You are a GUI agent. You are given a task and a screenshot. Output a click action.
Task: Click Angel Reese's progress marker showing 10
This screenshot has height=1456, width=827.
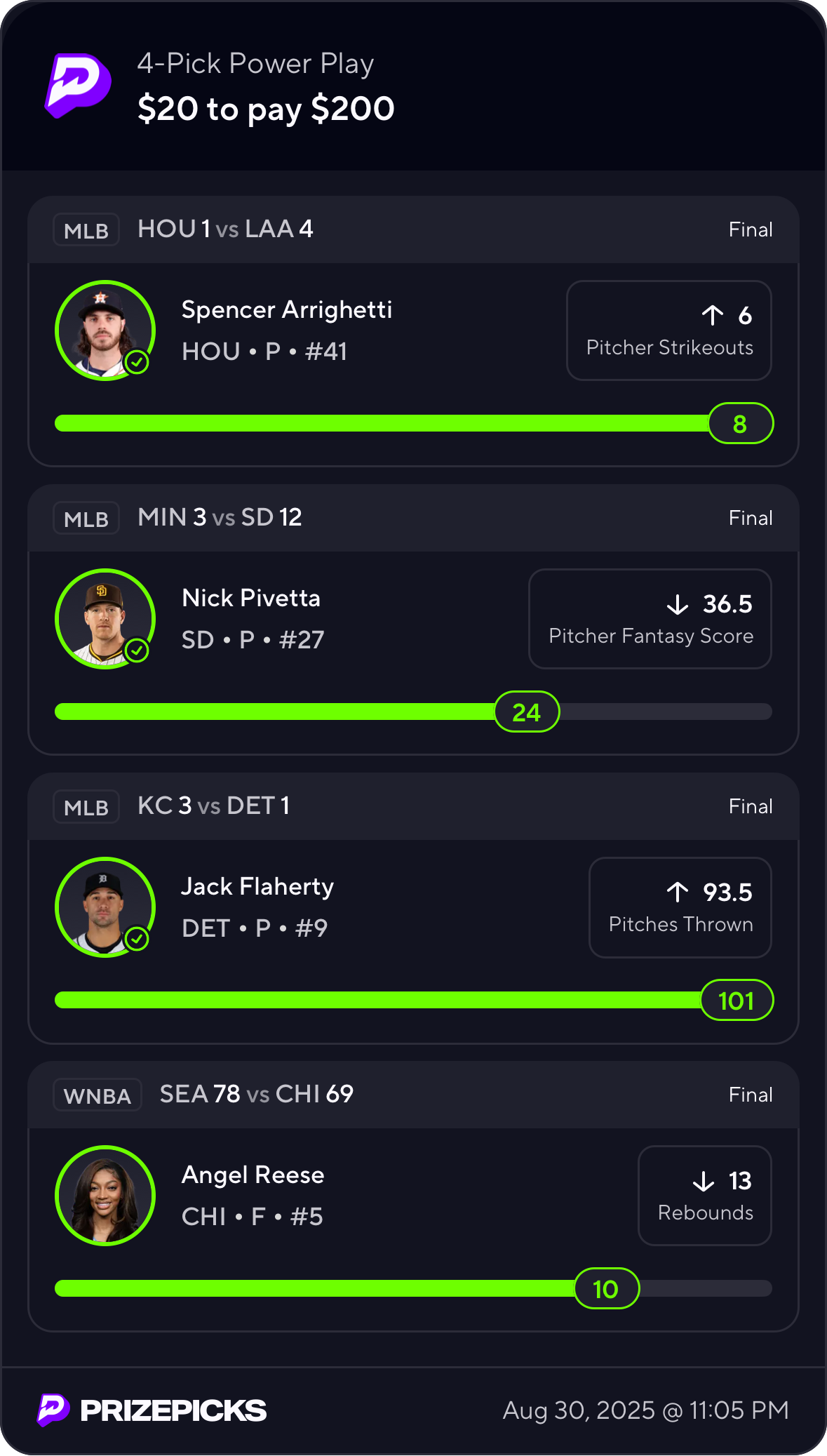(x=606, y=1289)
